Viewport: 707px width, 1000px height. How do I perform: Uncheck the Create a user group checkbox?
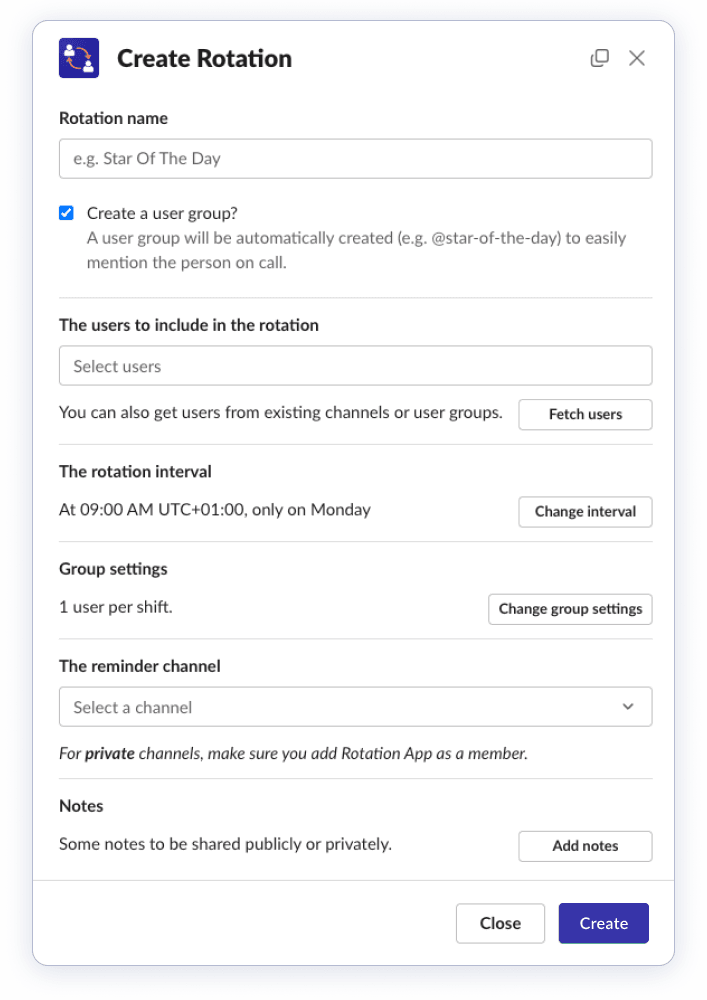pos(66,212)
